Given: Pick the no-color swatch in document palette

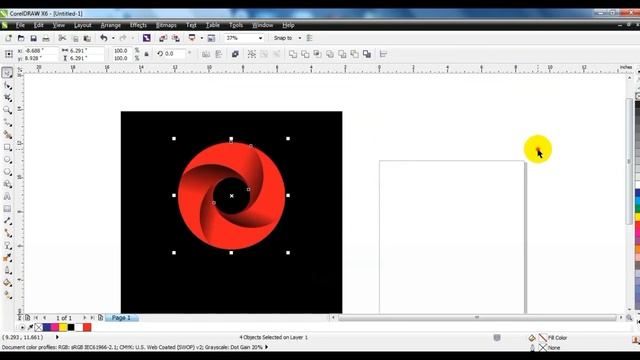Looking at the screenshot, I should [x=38, y=327].
